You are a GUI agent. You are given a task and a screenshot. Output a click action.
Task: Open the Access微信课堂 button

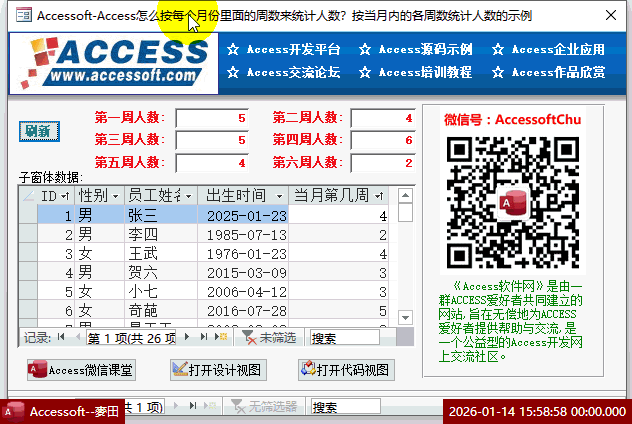(80, 370)
